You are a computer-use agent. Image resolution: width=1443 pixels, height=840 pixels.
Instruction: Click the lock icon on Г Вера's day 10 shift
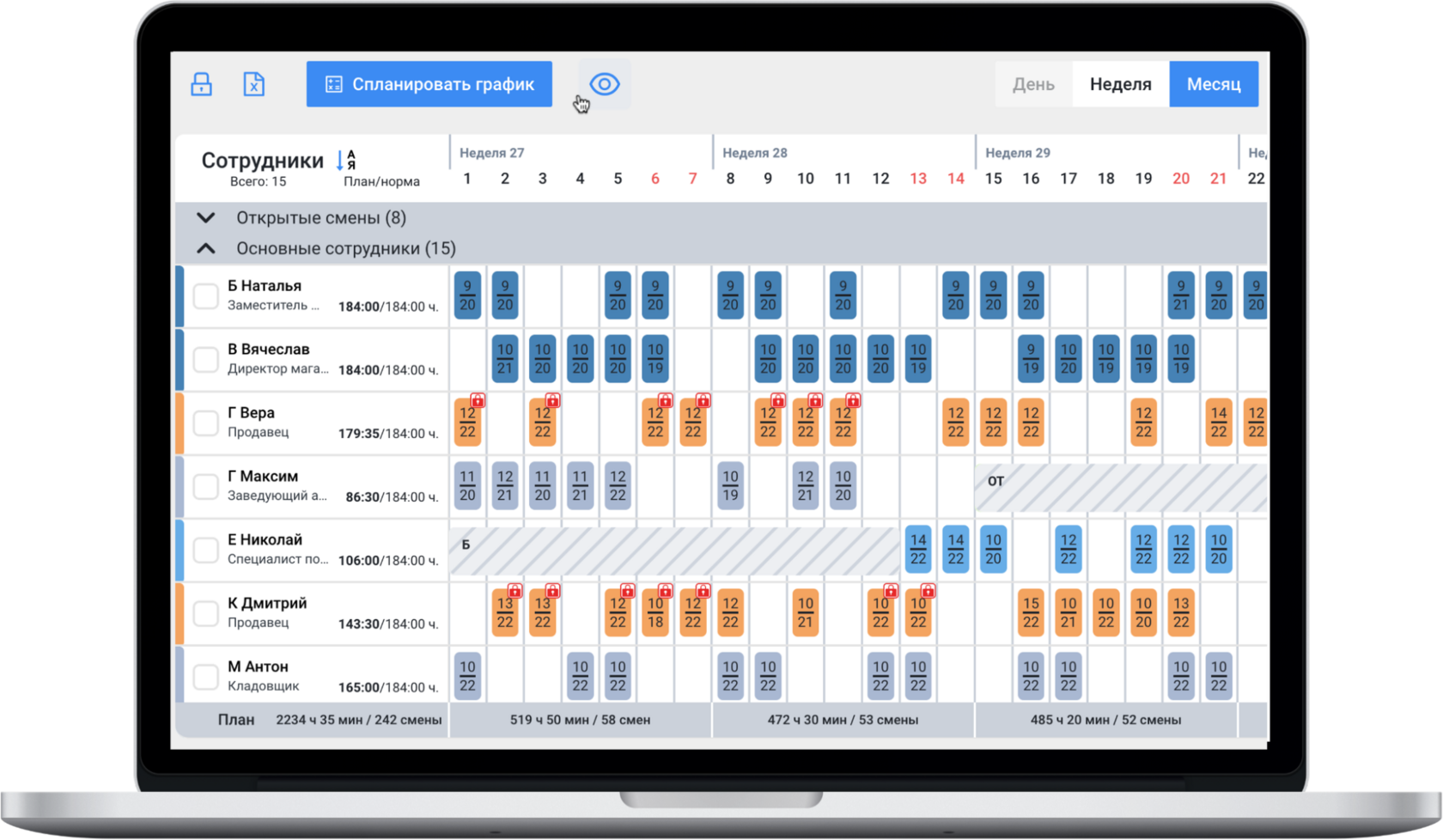pyautogui.click(x=815, y=400)
